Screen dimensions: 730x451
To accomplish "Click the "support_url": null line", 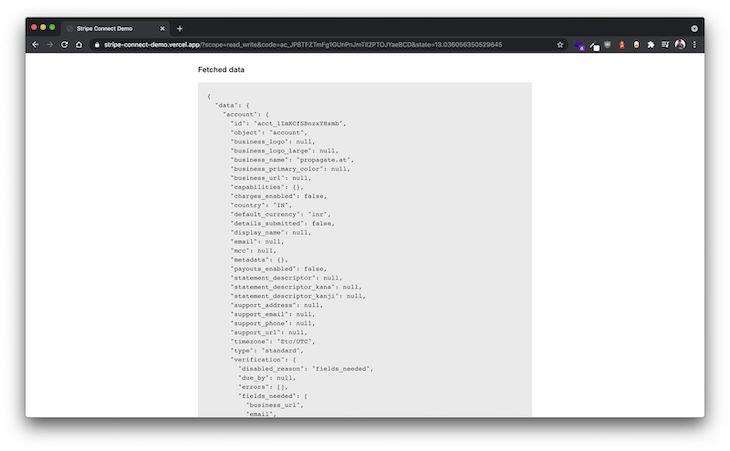I will coord(269,332).
